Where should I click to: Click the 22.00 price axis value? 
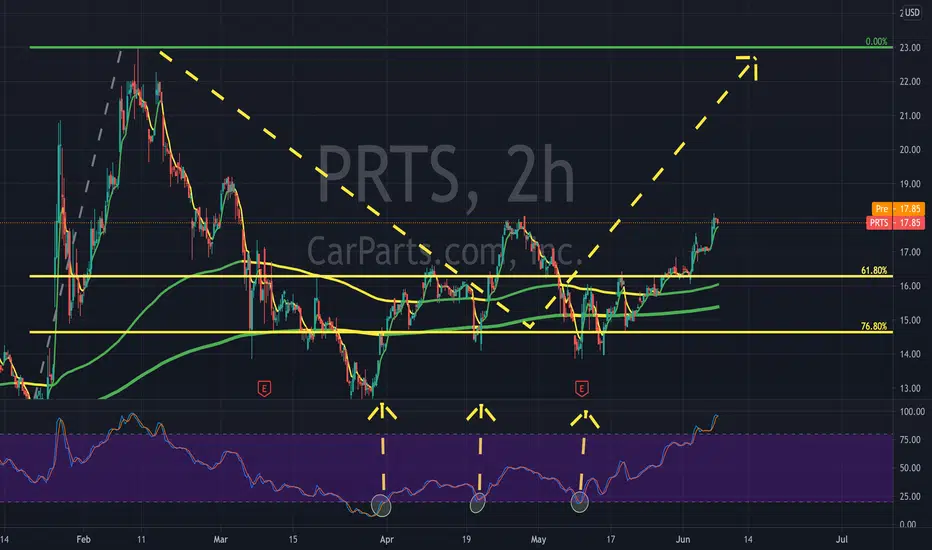[x=910, y=81]
